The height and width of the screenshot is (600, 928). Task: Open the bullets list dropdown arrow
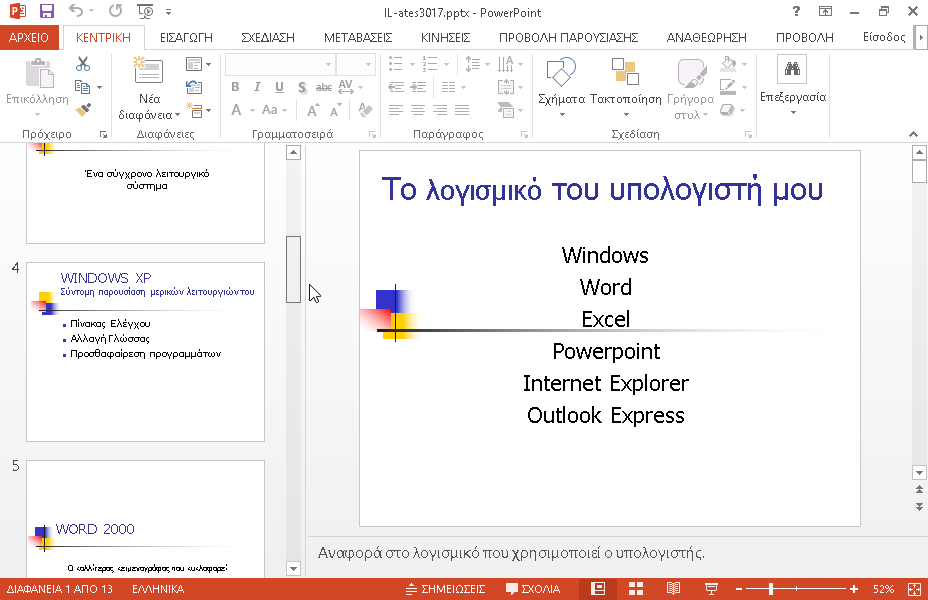[413, 64]
